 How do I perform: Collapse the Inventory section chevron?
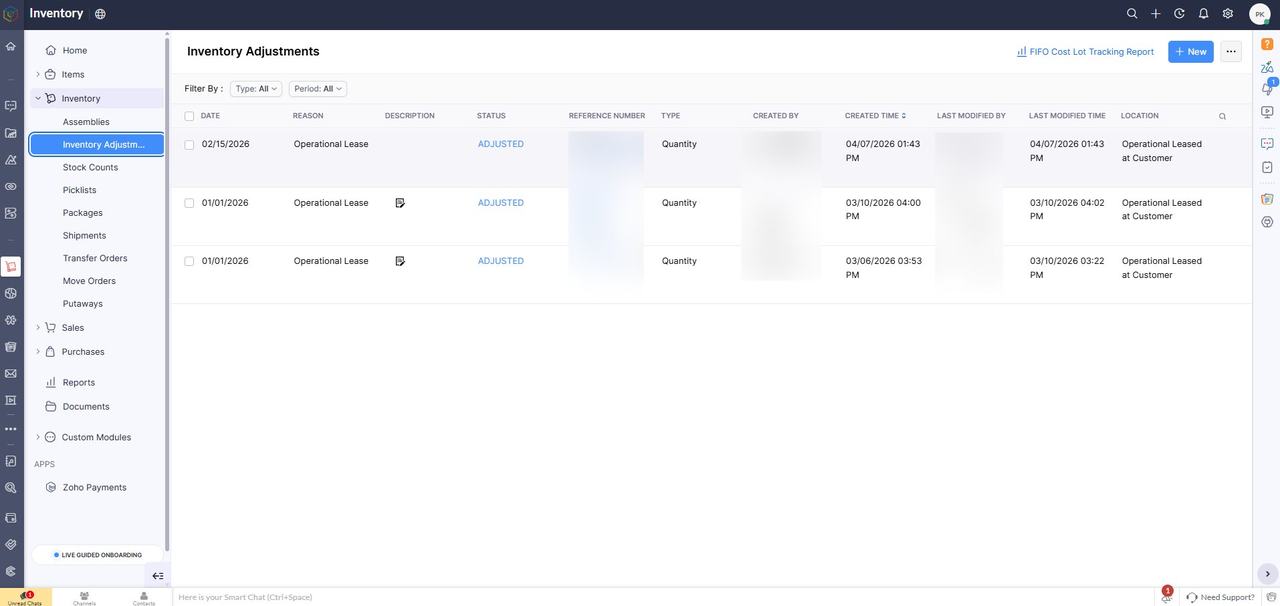pos(38,98)
